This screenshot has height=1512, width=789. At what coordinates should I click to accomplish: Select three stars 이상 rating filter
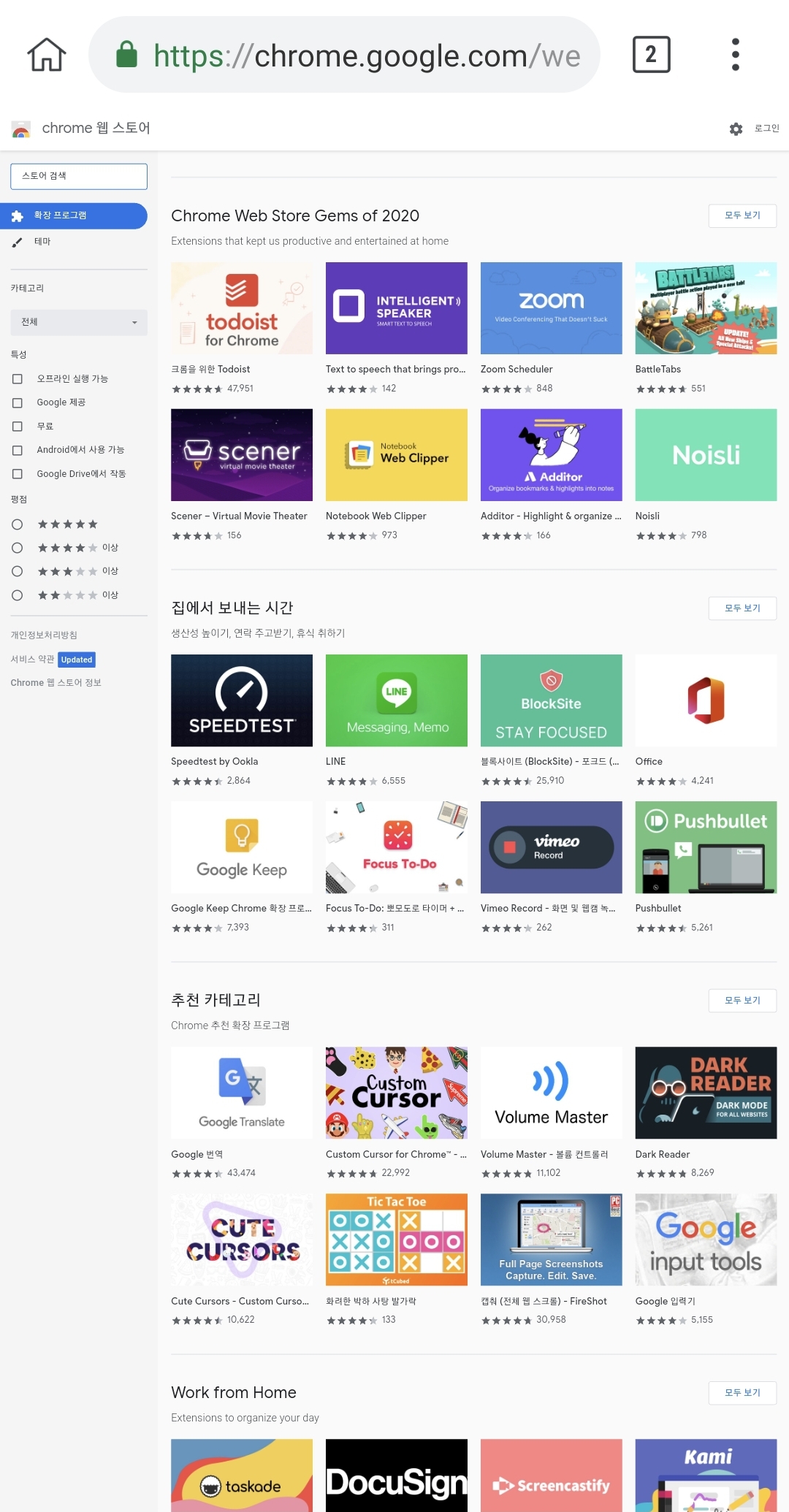tap(18, 571)
